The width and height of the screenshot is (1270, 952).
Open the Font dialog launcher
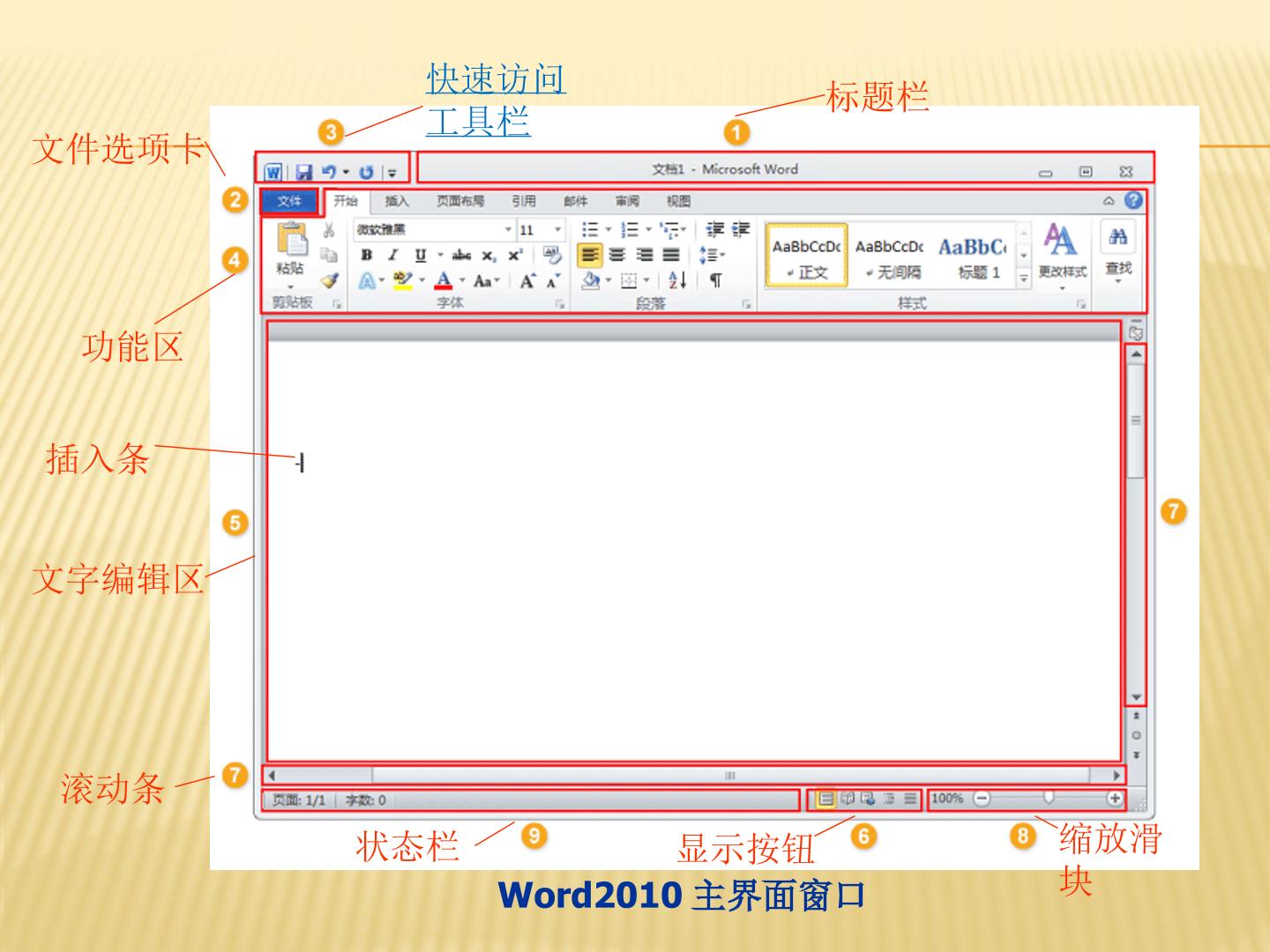click(x=560, y=304)
